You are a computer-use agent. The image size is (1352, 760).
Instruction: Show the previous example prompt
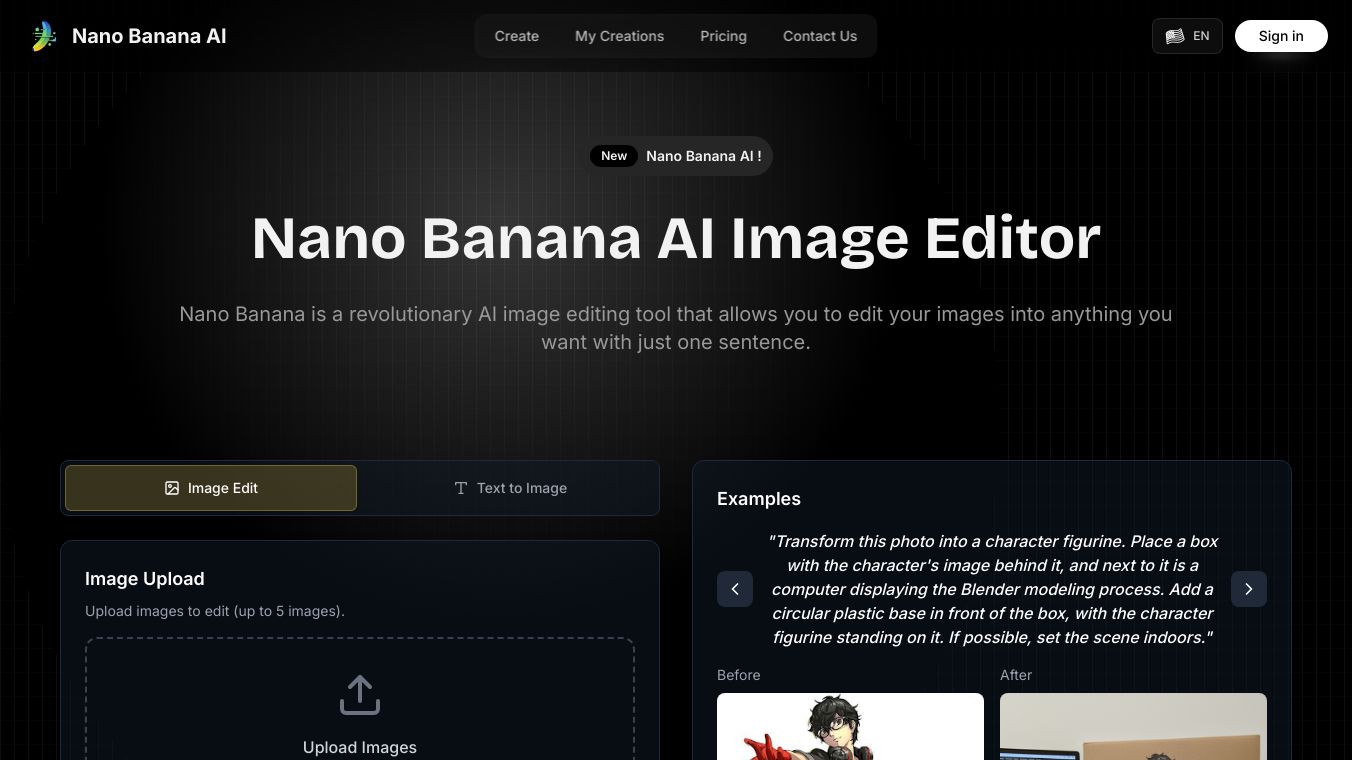735,589
